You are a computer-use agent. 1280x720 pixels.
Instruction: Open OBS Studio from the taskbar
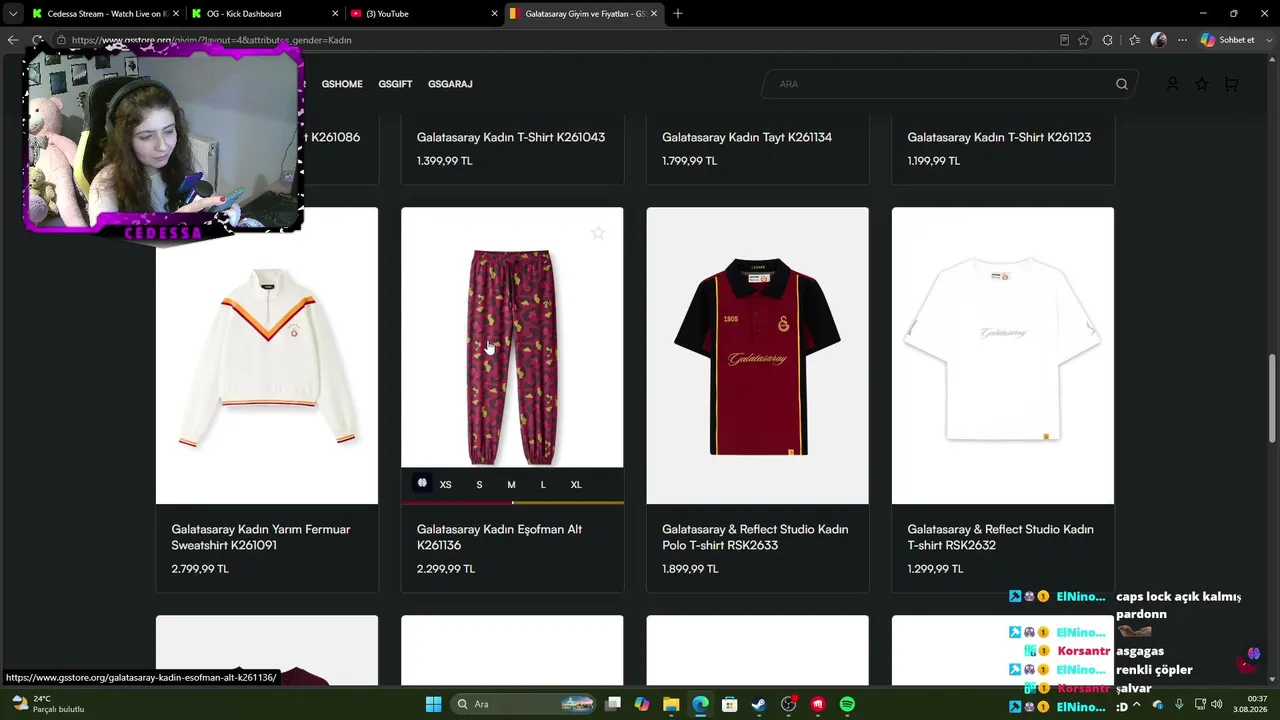(x=789, y=704)
